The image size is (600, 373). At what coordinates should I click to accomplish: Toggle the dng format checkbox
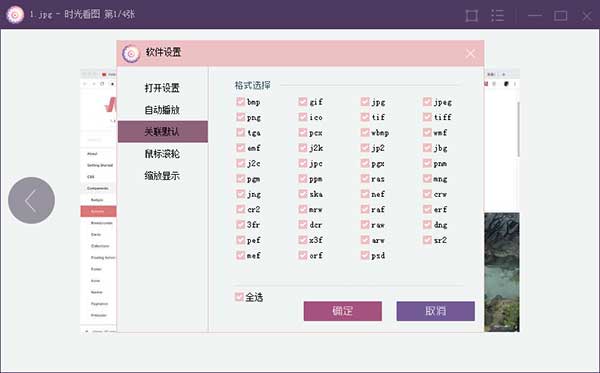click(x=427, y=225)
